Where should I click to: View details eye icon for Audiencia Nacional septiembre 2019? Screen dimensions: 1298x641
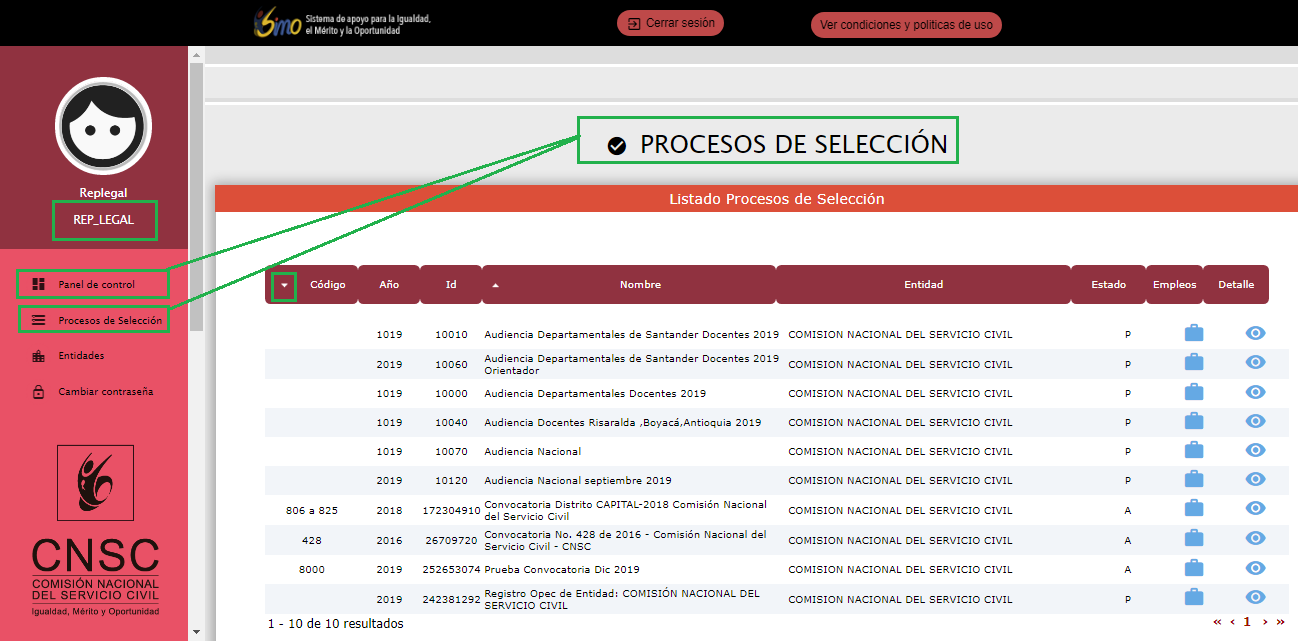[1255, 480]
